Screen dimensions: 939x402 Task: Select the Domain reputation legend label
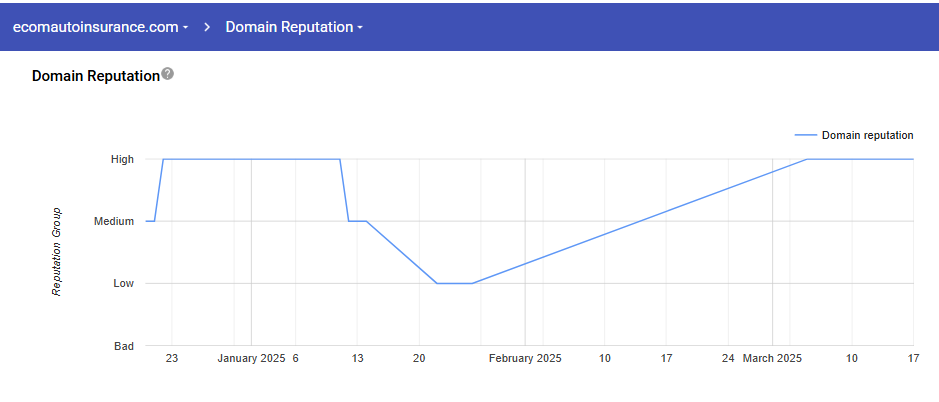[867, 135]
